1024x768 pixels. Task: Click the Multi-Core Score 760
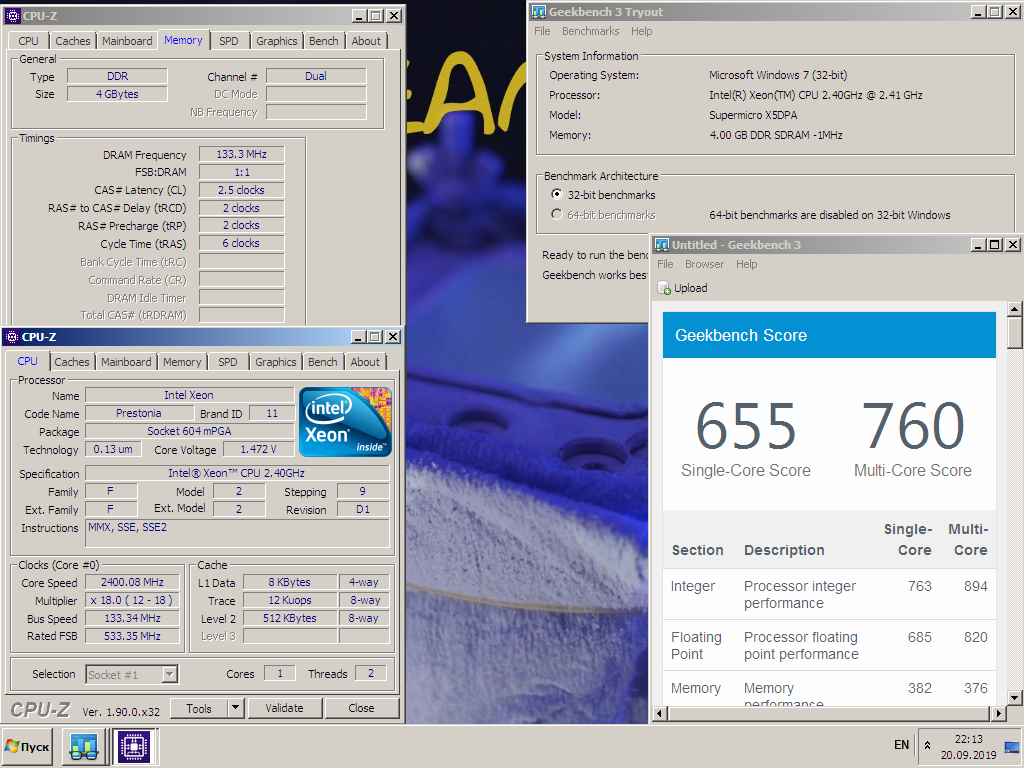coord(912,426)
